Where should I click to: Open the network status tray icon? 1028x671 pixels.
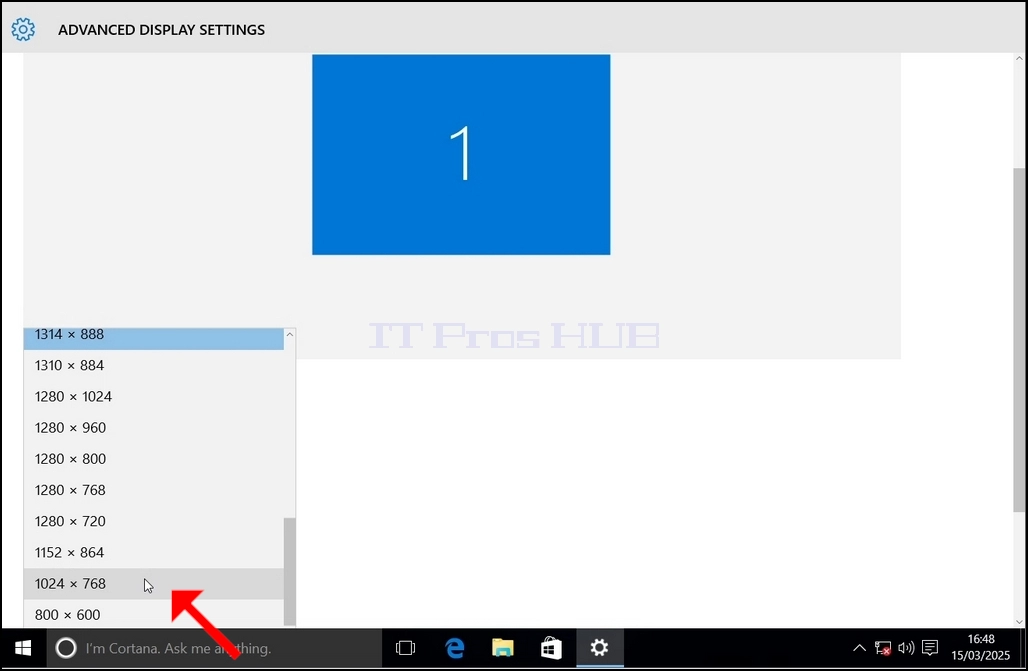883,648
